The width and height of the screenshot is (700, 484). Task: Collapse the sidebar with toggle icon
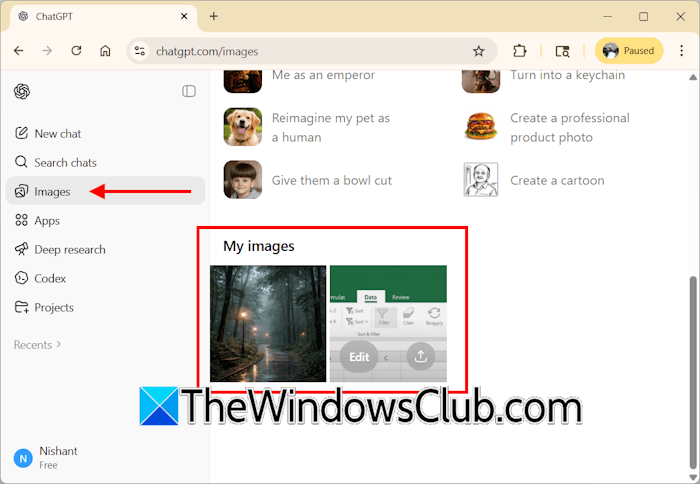pyautogui.click(x=189, y=91)
